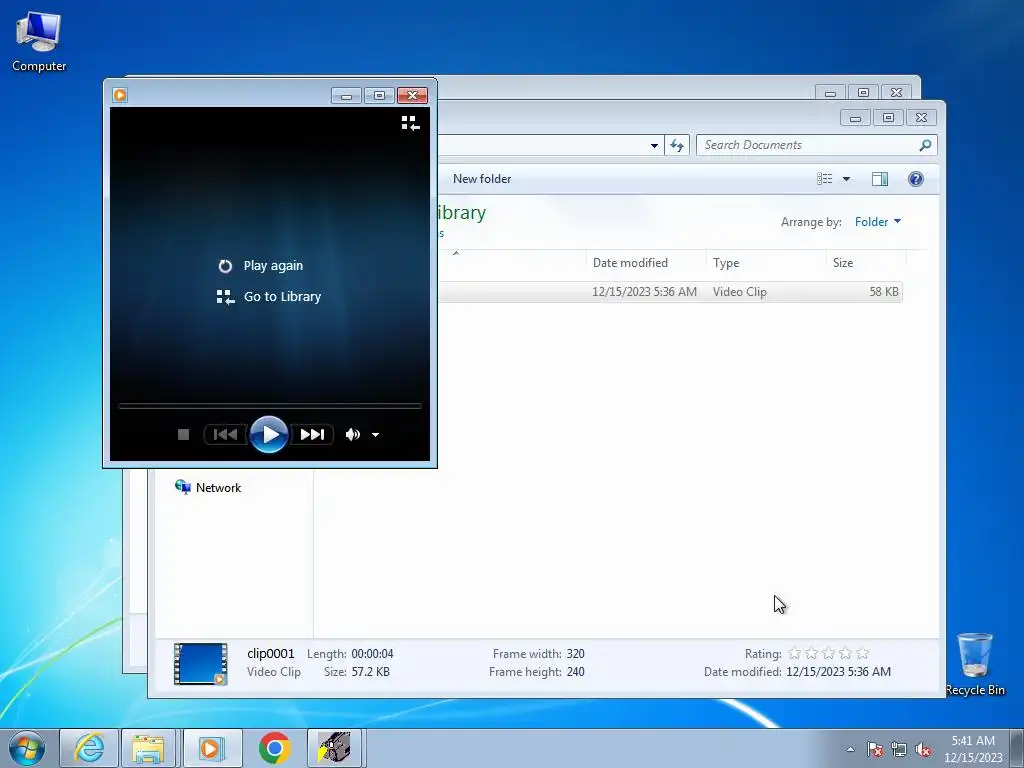1024x768 pixels.
Task: Change view with the view icon
Action: [825, 179]
